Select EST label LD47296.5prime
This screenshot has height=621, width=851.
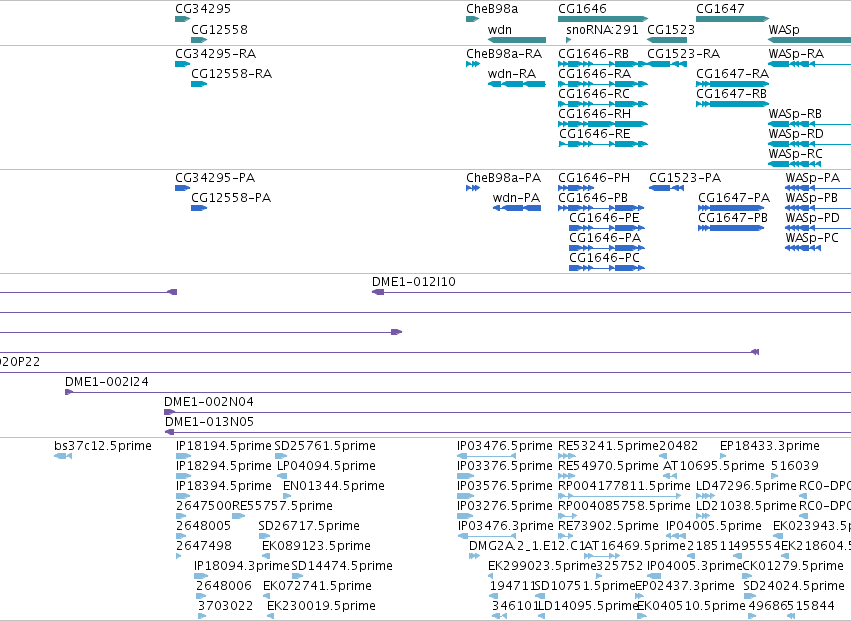pos(746,486)
